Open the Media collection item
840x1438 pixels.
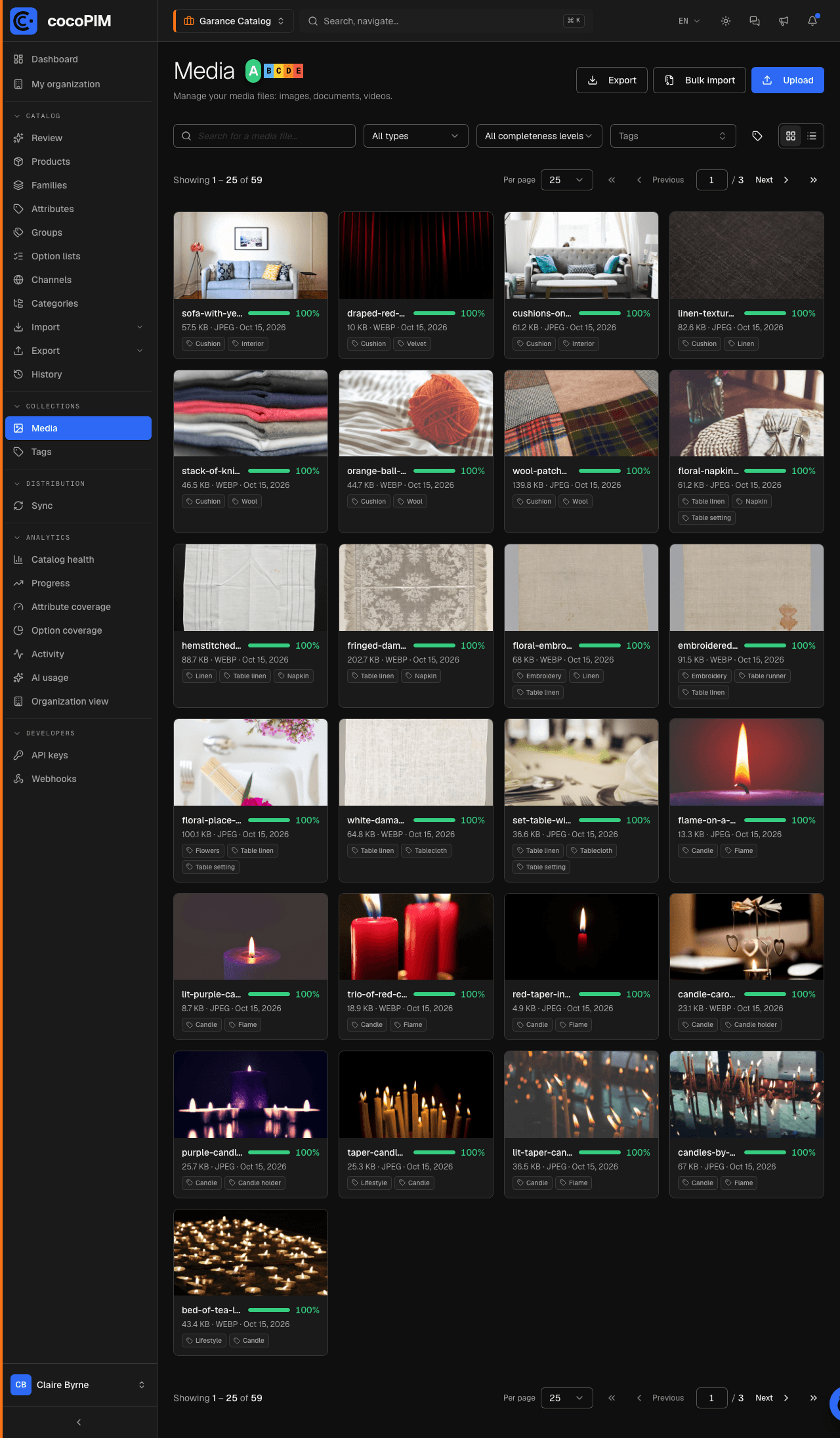click(78, 428)
